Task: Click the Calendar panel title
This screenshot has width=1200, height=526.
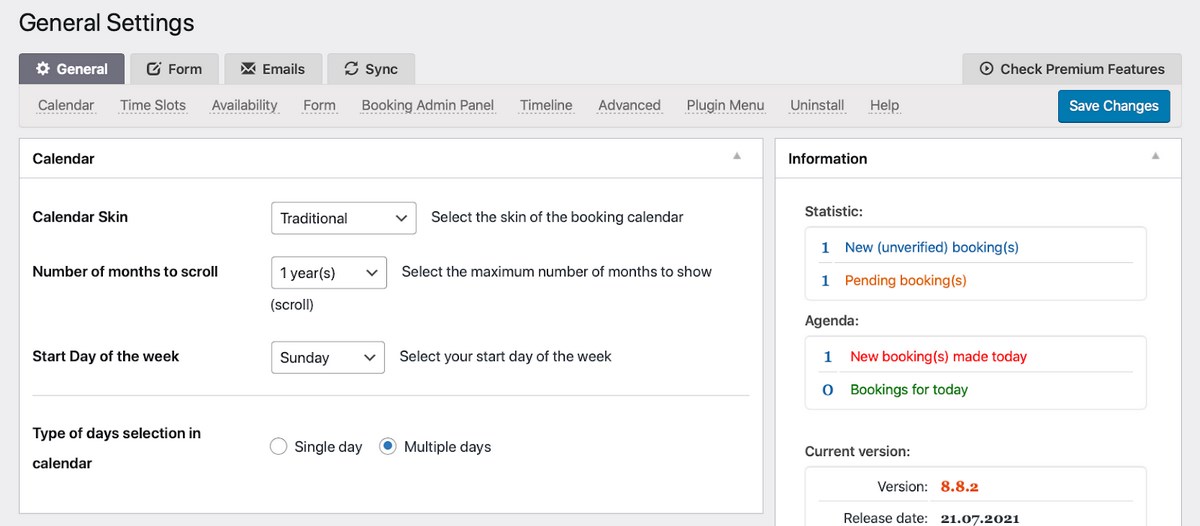Action: [x=63, y=158]
